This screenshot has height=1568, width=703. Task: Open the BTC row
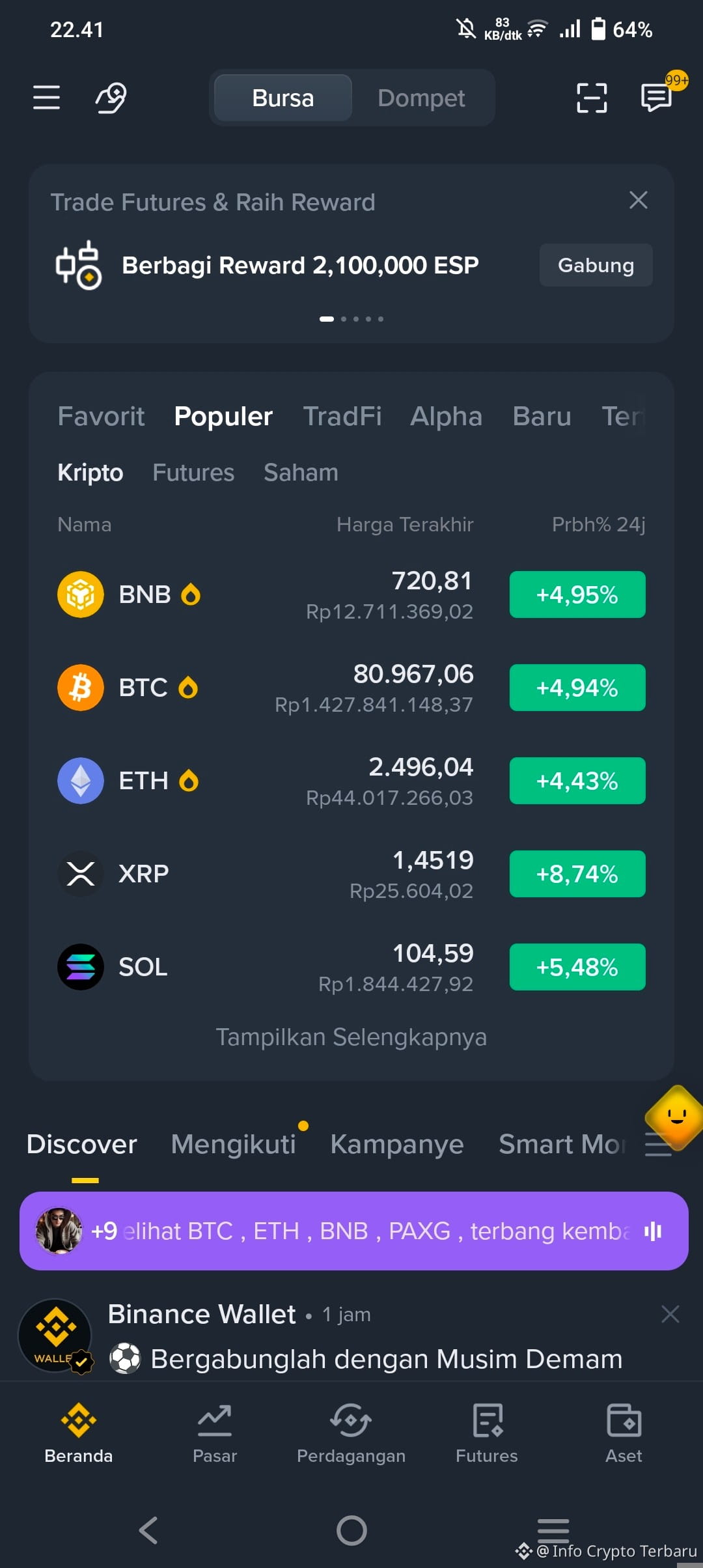tap(351, 688)
